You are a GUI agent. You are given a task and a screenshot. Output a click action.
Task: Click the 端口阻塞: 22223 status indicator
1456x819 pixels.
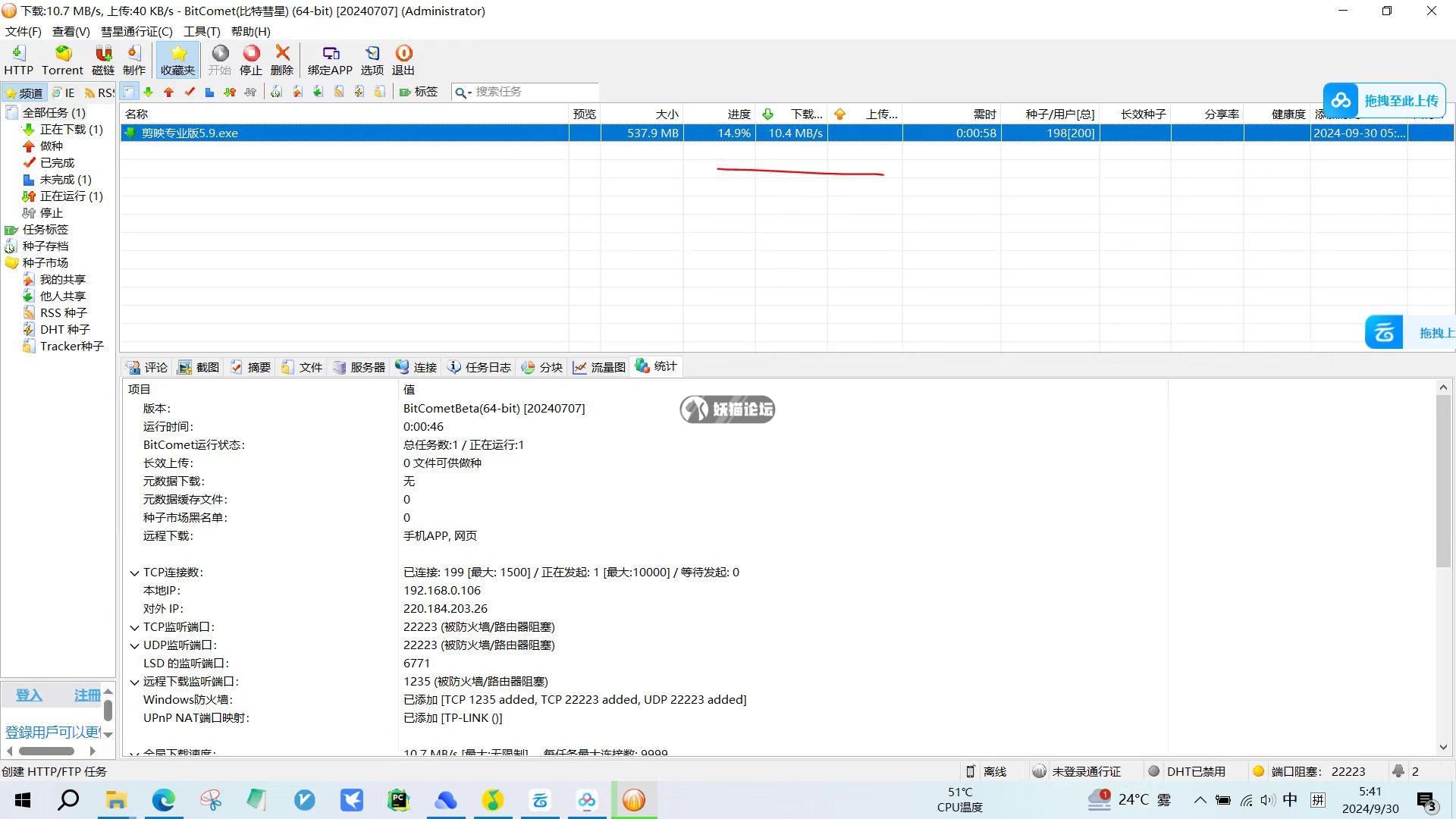coord(1310,771)
